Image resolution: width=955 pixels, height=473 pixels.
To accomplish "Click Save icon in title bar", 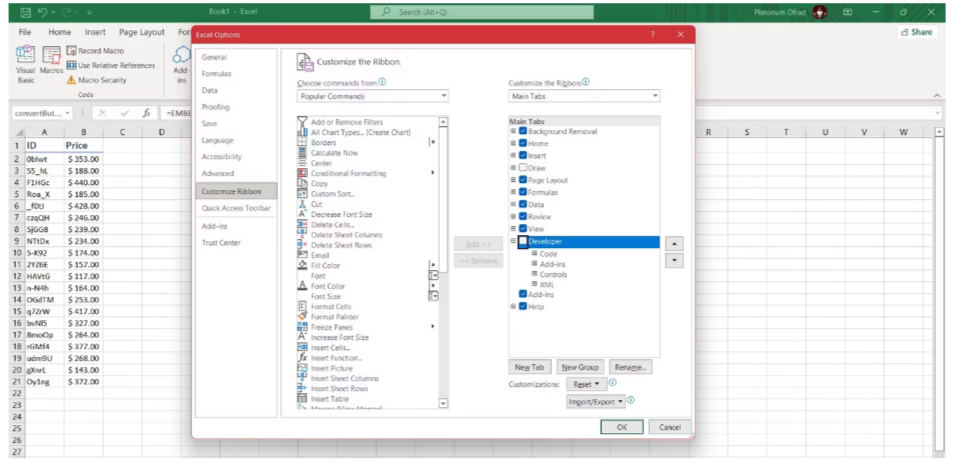I will [x=25, y=12].
